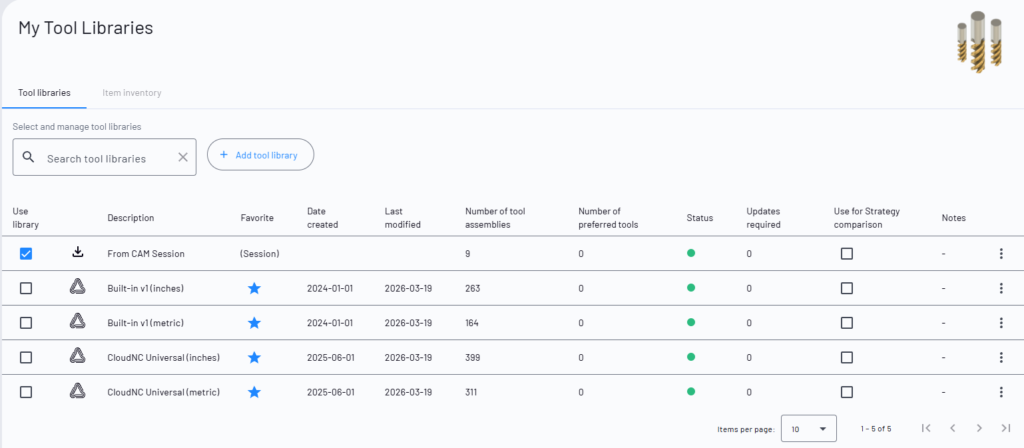Enable Strategy comparison for Built-in v1 (metric)

click(846, 323)
